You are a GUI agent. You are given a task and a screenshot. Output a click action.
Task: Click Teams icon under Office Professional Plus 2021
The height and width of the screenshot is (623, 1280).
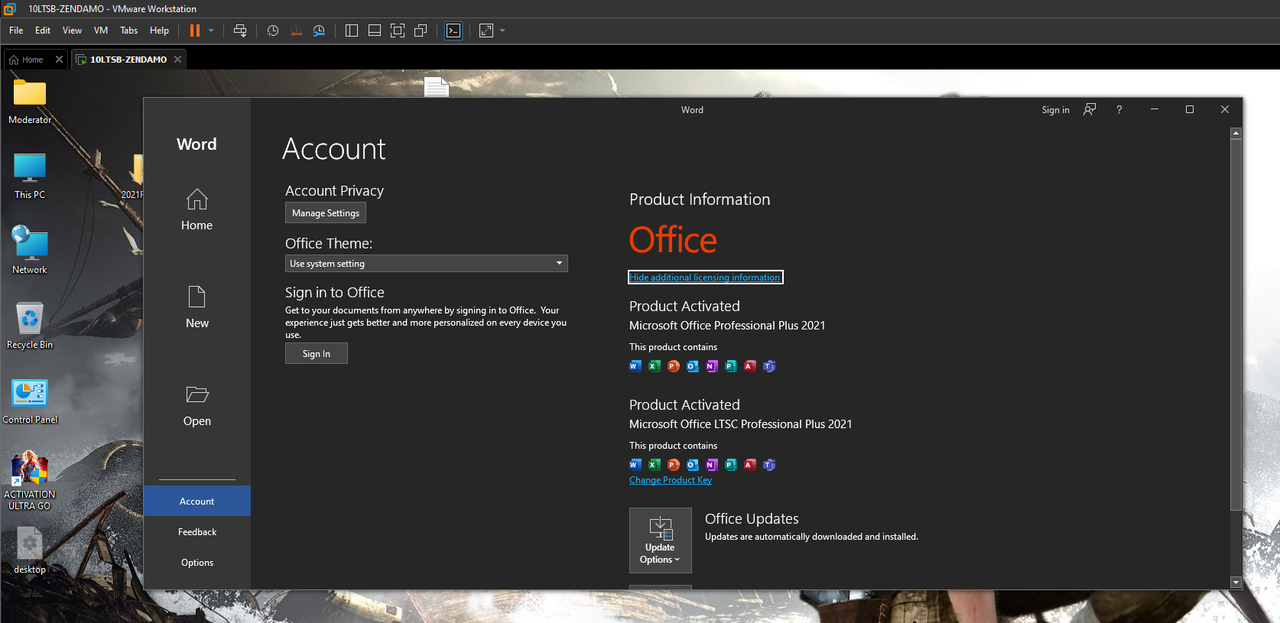[x=769, y=366]
